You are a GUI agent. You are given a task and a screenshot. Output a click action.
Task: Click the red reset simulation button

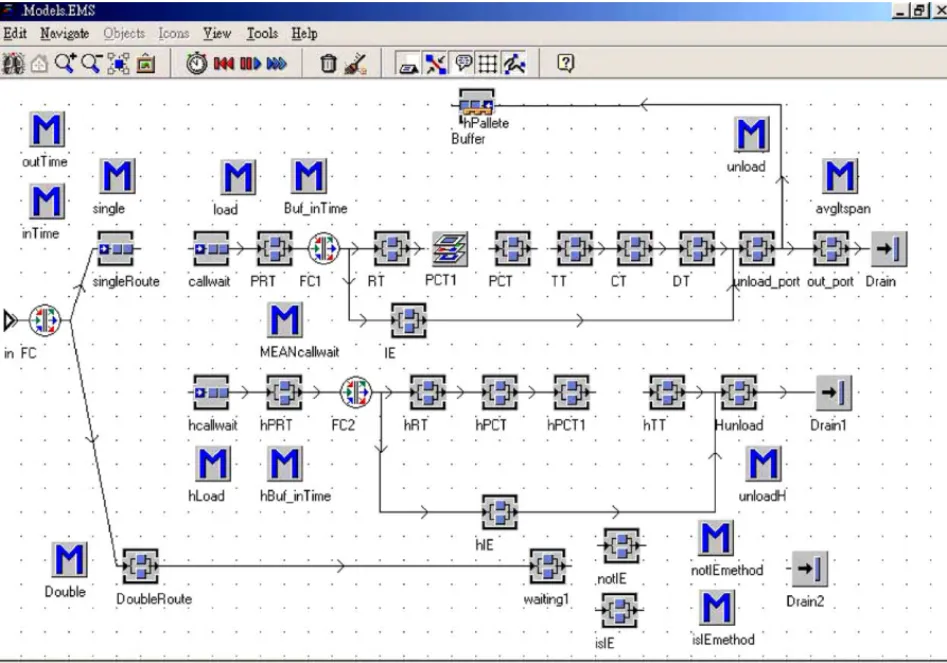pos(223,63)
